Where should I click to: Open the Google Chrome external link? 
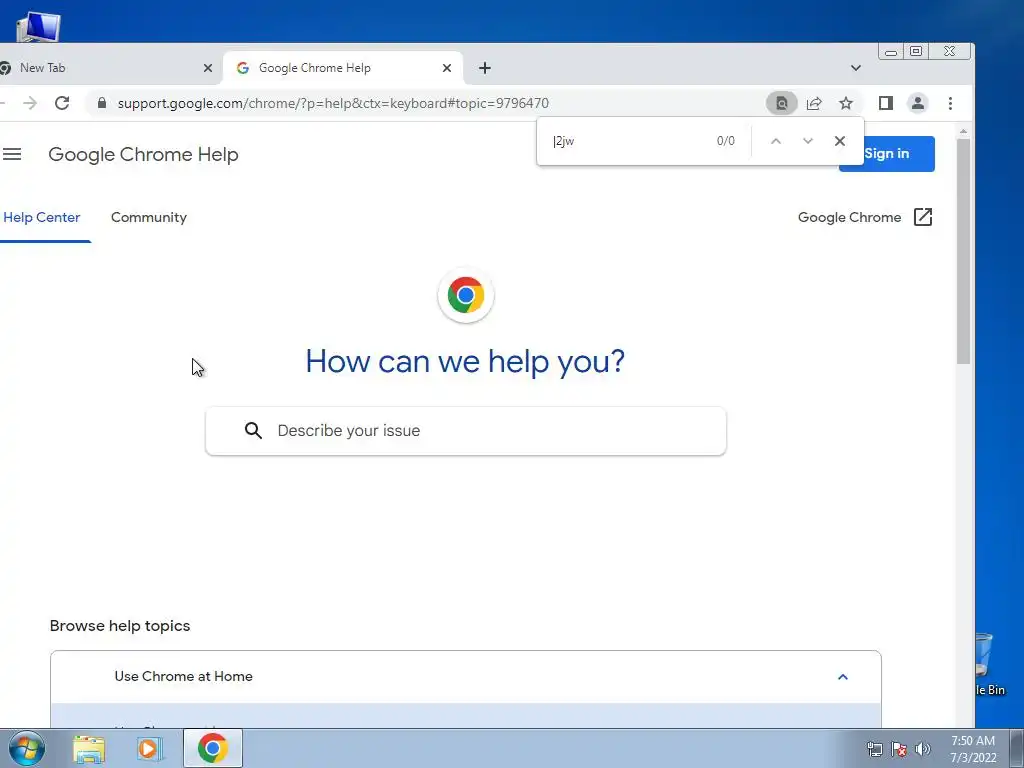865,217
